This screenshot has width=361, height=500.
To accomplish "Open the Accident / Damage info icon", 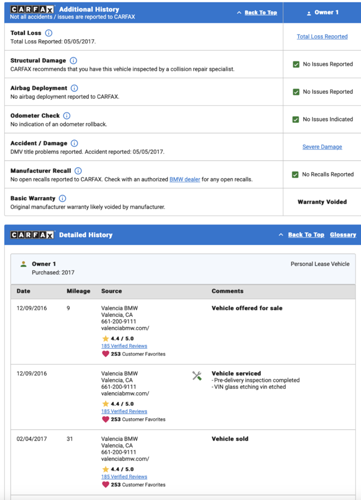I will coord(74,143).
